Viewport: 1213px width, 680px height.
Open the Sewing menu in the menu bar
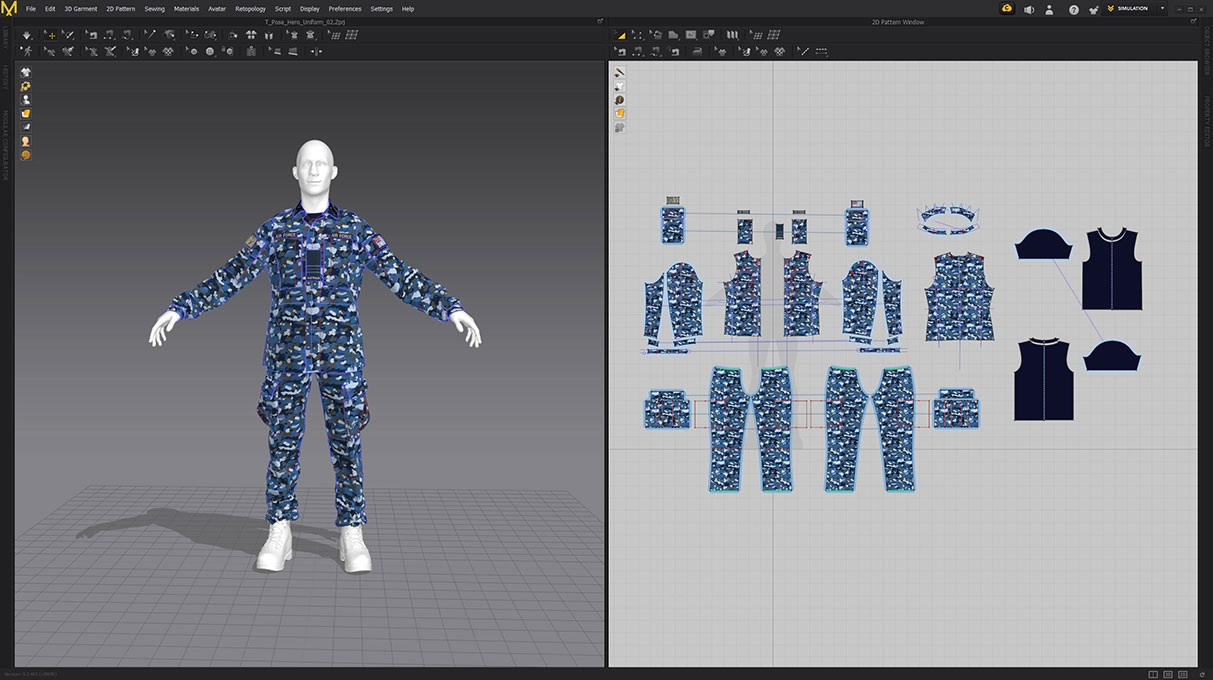point(154,8)
